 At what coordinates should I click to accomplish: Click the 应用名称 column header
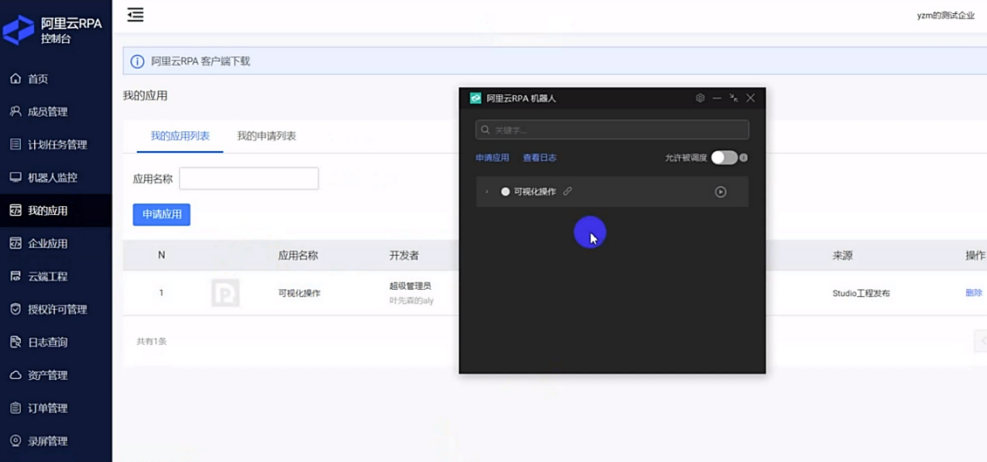[x=298, y=256]
